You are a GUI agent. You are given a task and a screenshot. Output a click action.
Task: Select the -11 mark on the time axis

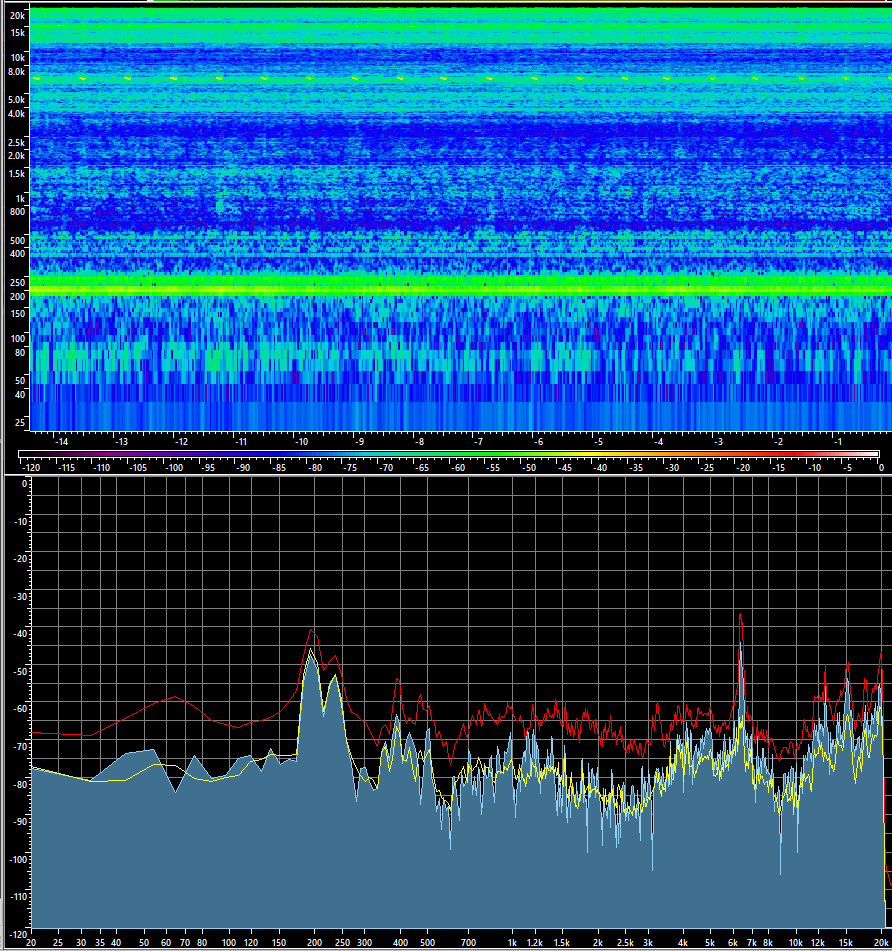241,442
